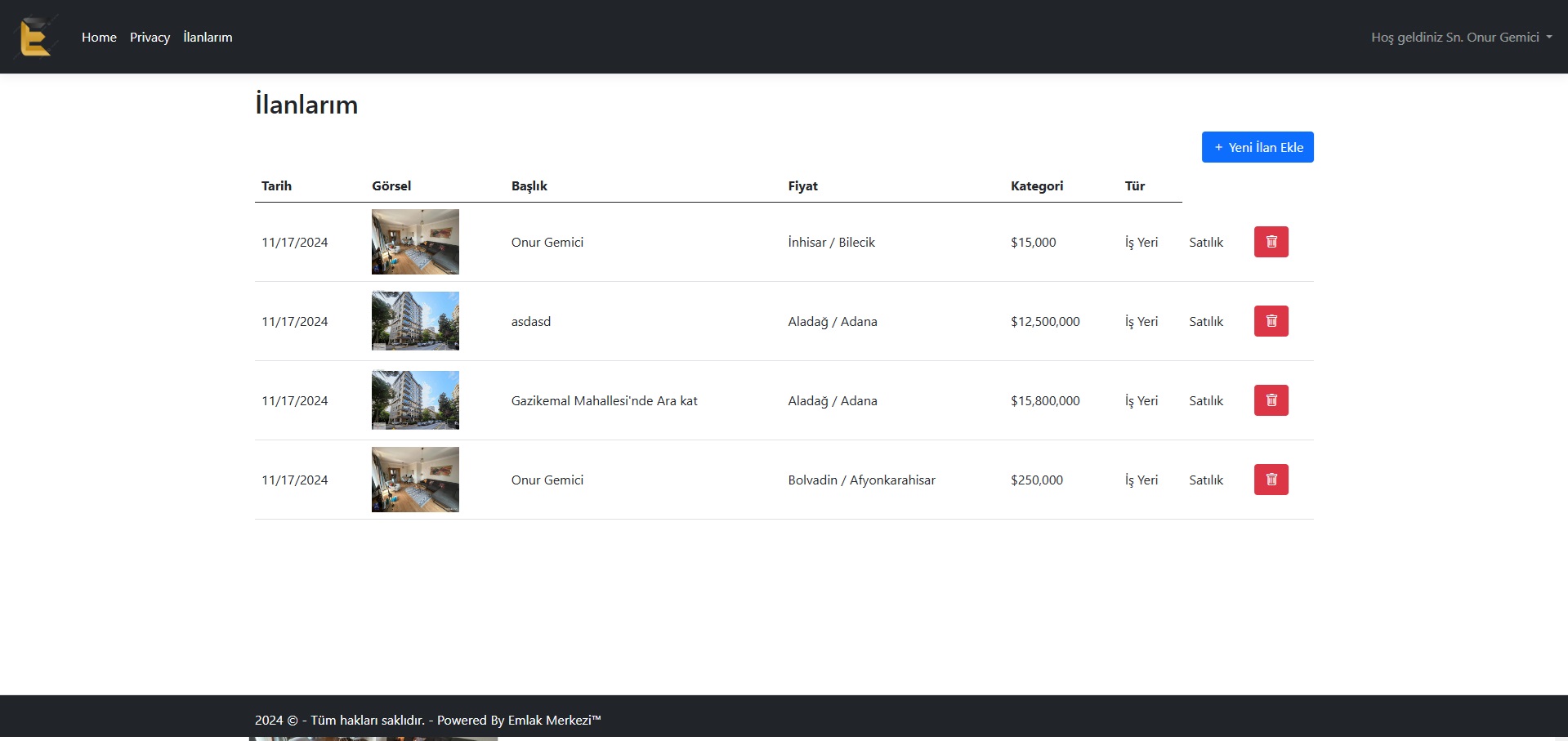Image resolution: width=1568 pixels, height=741 pixels.
Task: Click the İlanlarım page heading
Action: [x=306, y=105]
